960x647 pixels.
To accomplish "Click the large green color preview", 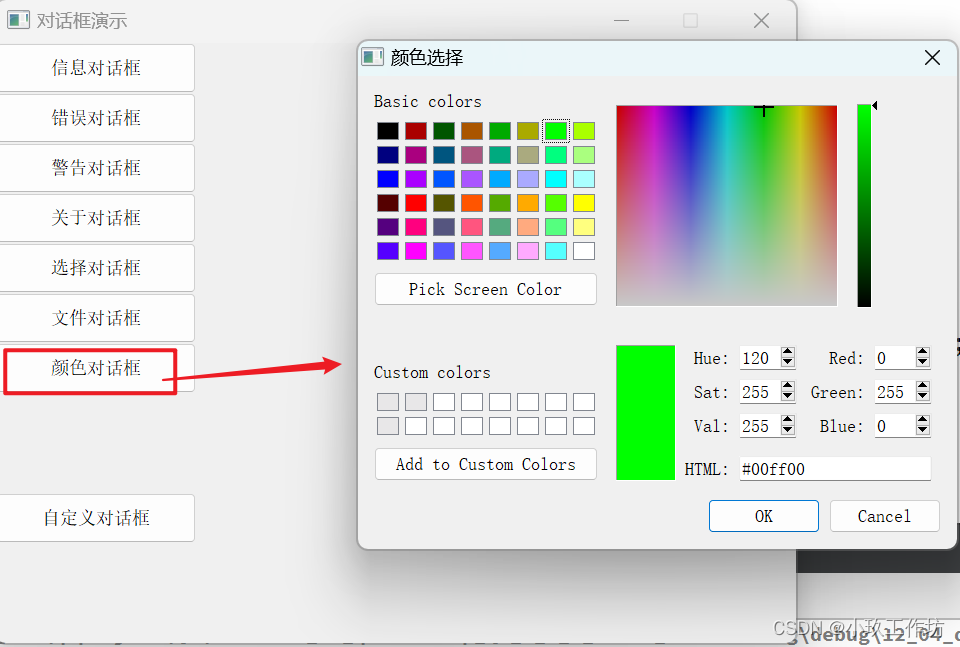I will coord(645,413).
